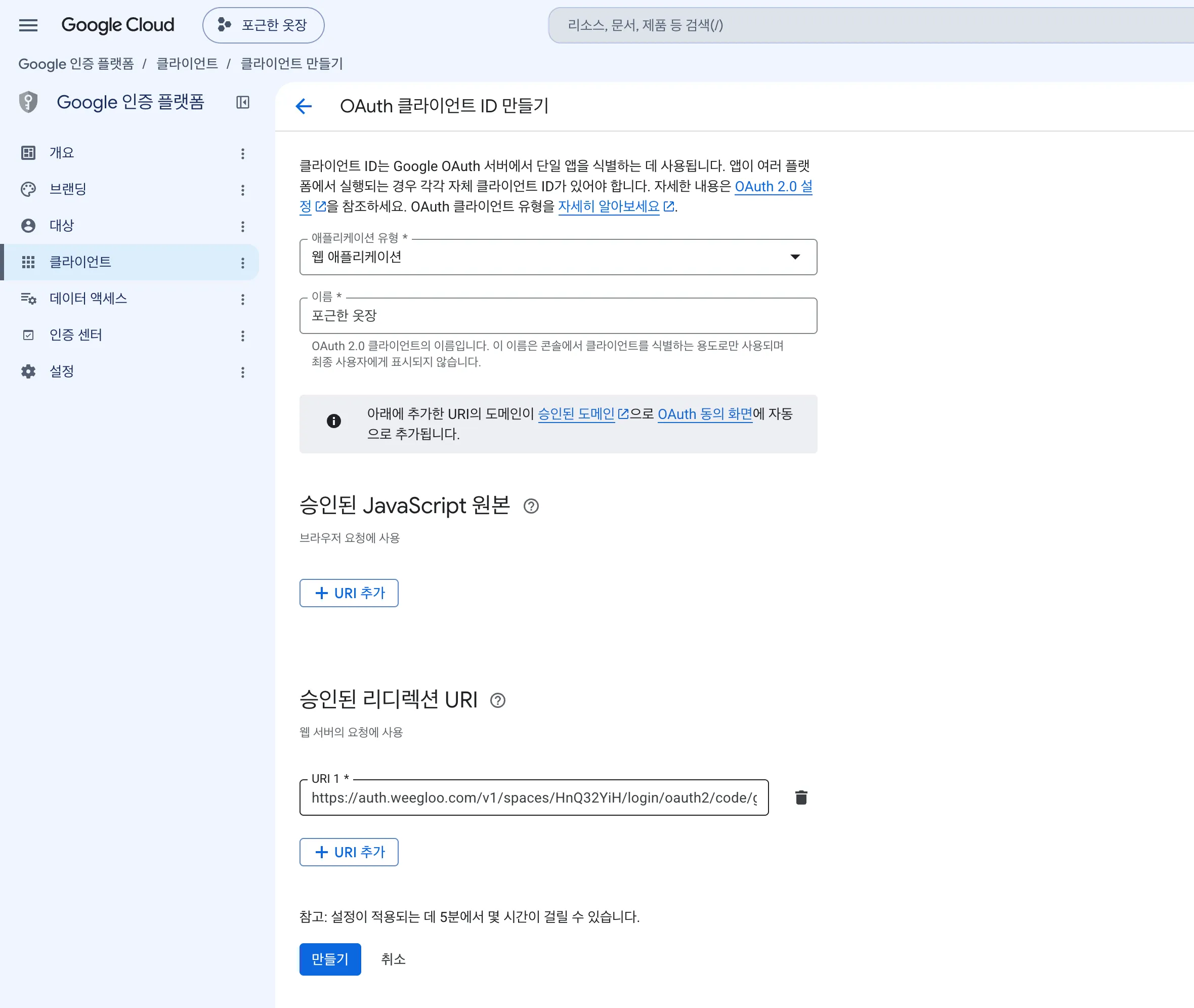Click the Google Cloud logo
This screenshot has width=1194, height=1008.
[118, 25]
